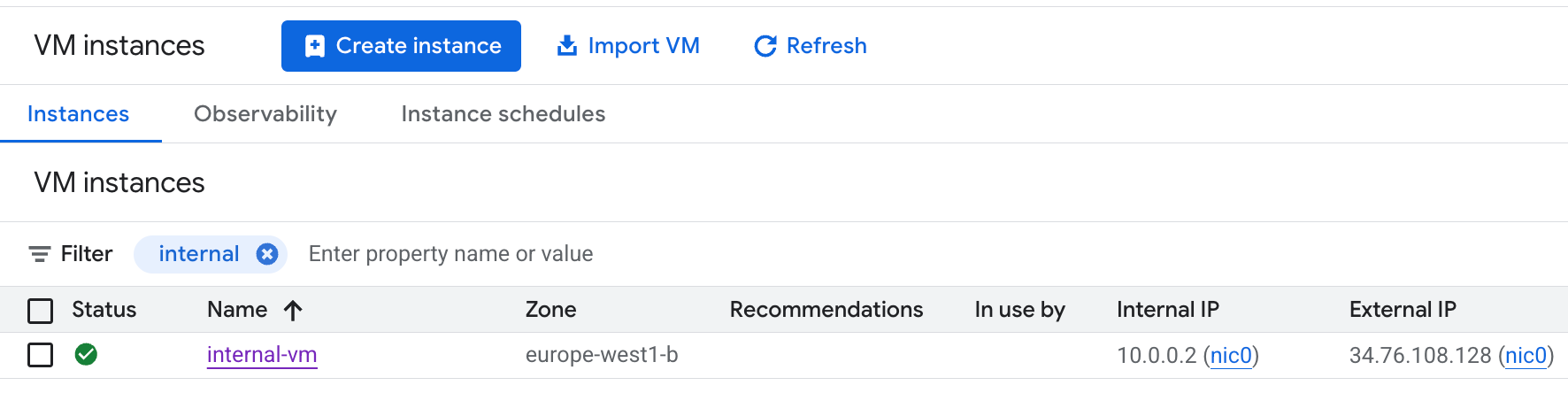The image size is (1568, 393).
Task: Select all instances with header checkbox
Action: point(41,311)
